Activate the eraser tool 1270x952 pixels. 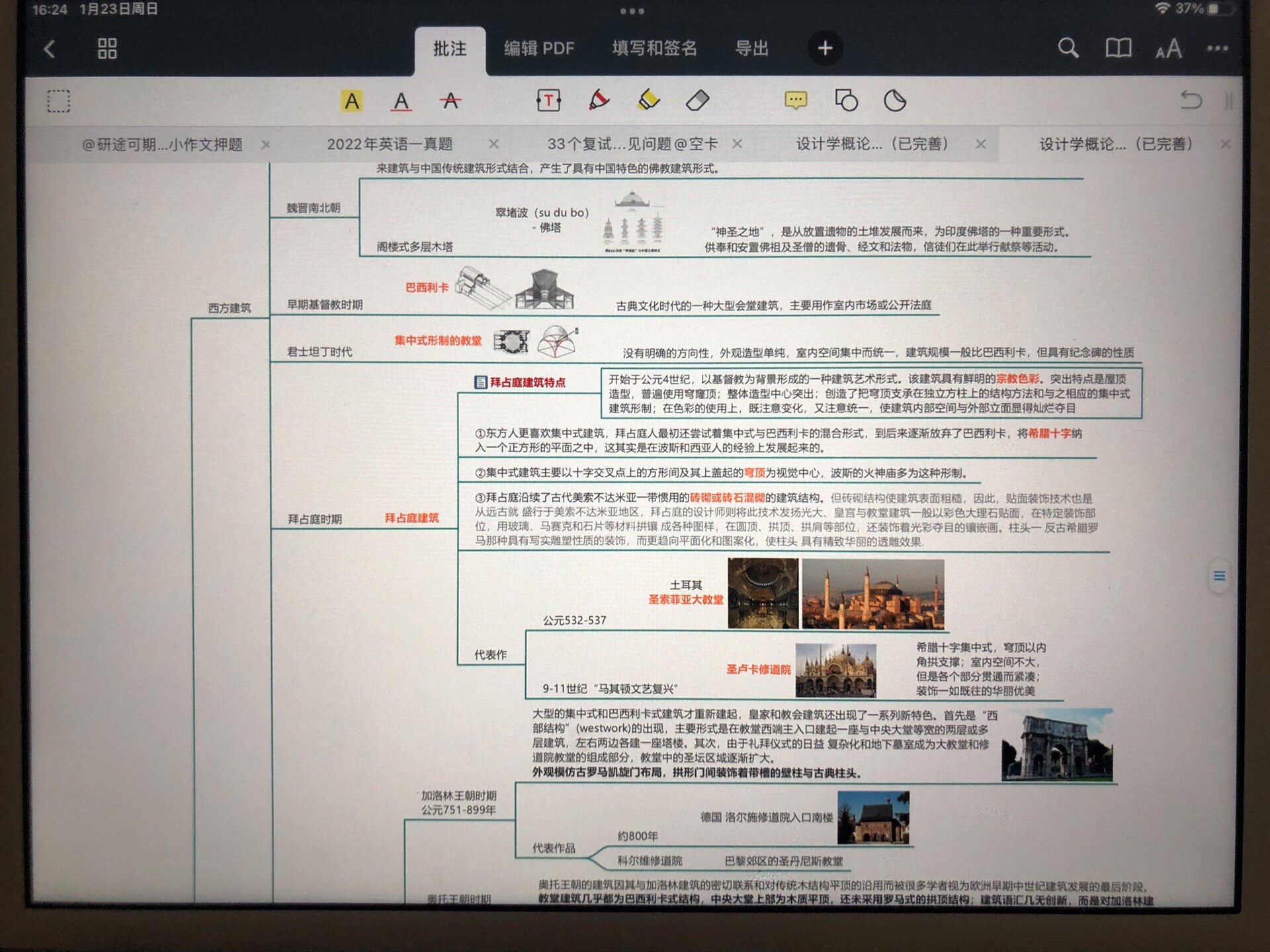(x=698, y=100)
